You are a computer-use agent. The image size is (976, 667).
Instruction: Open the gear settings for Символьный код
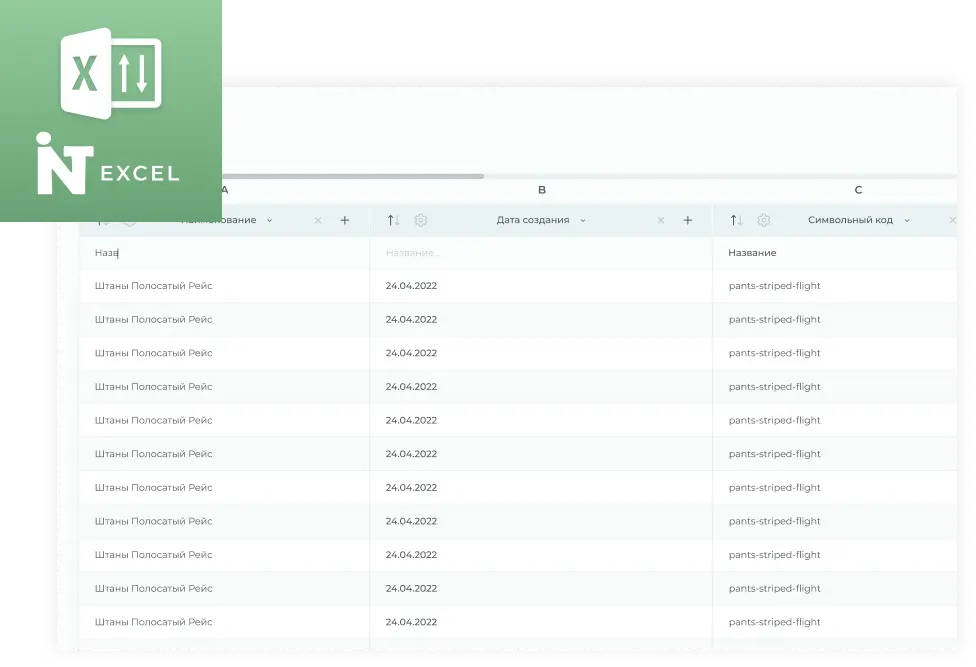(x=764, y=220)
